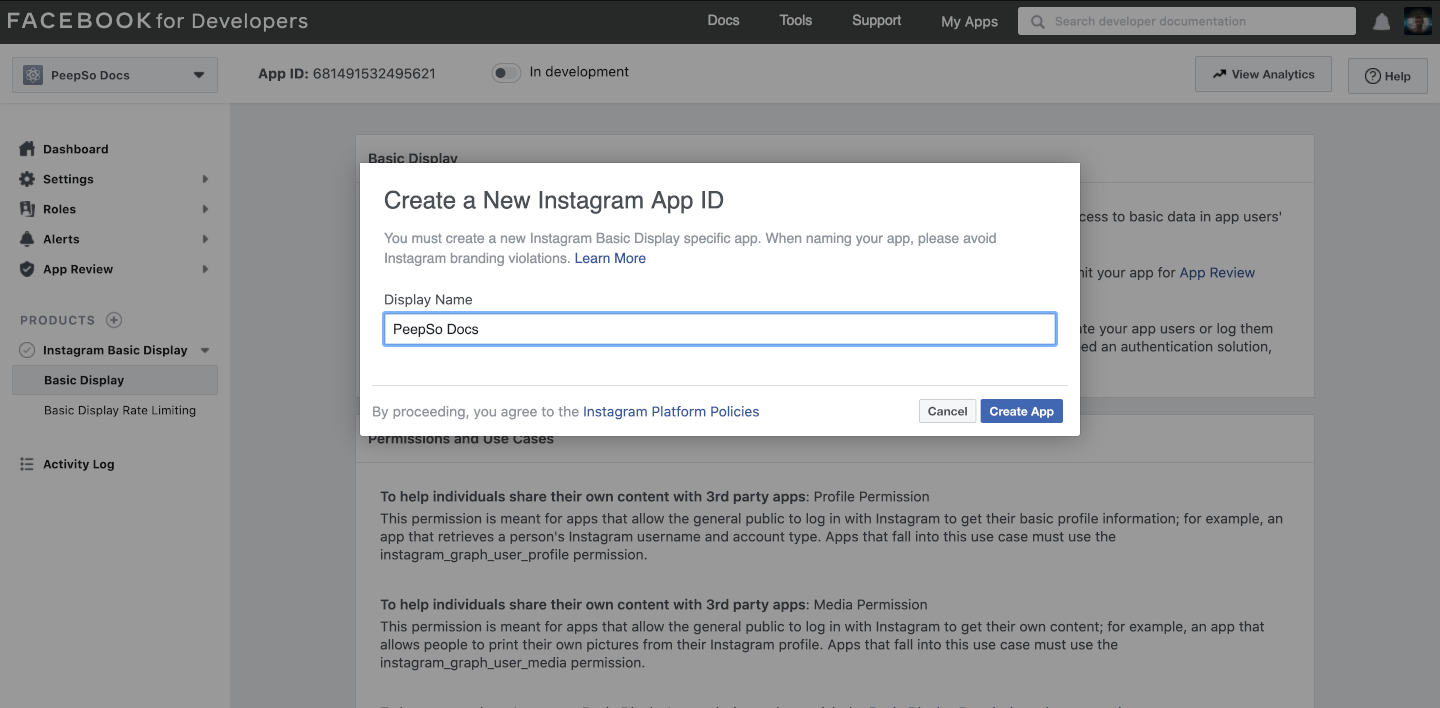This screenshot has width=1440, height=708.
Task: Open the Tools menu
Action: point(796,20)
